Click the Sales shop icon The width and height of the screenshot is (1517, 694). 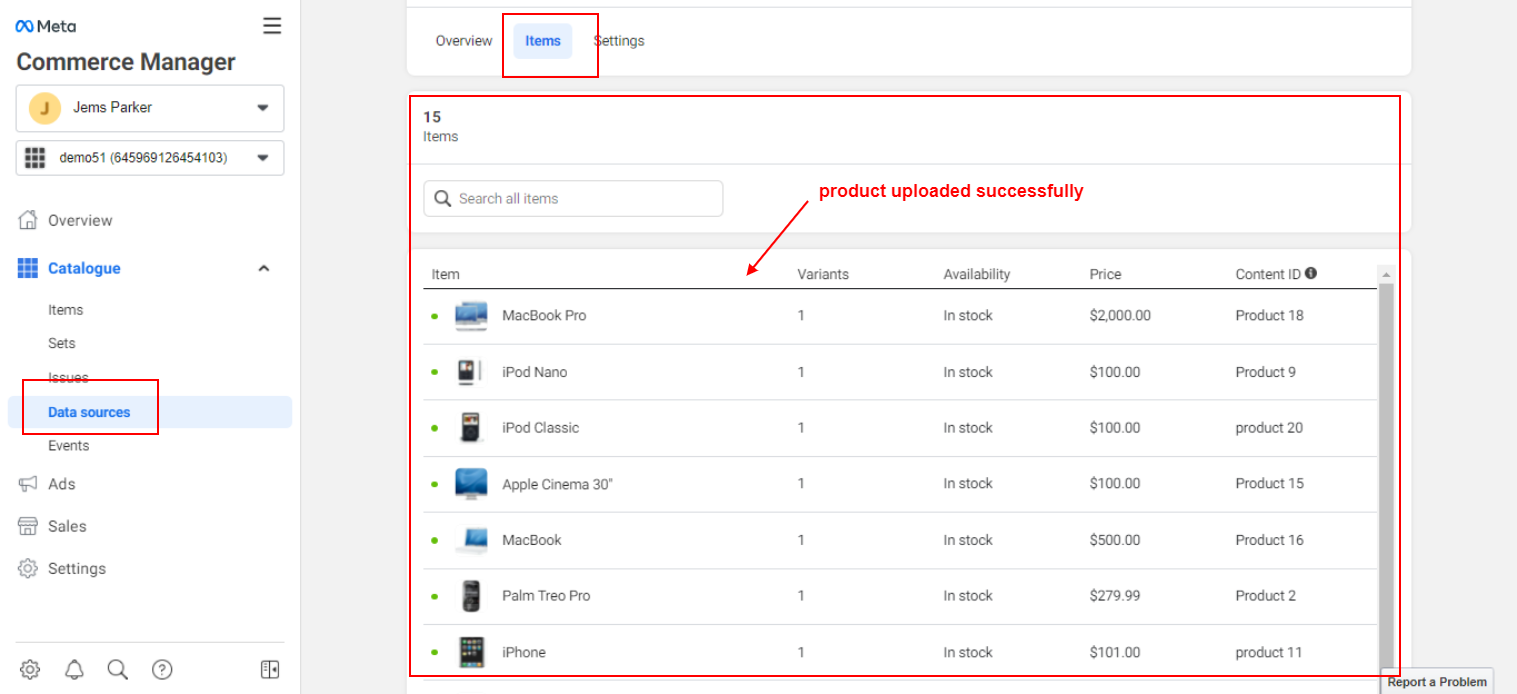click(x=28, y=526)
